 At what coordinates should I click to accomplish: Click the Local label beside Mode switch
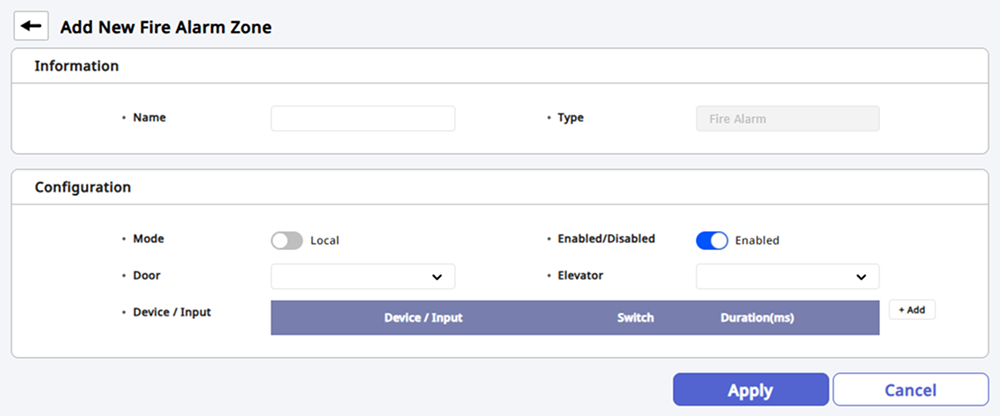pyautogui.click(x=325, y=241)
